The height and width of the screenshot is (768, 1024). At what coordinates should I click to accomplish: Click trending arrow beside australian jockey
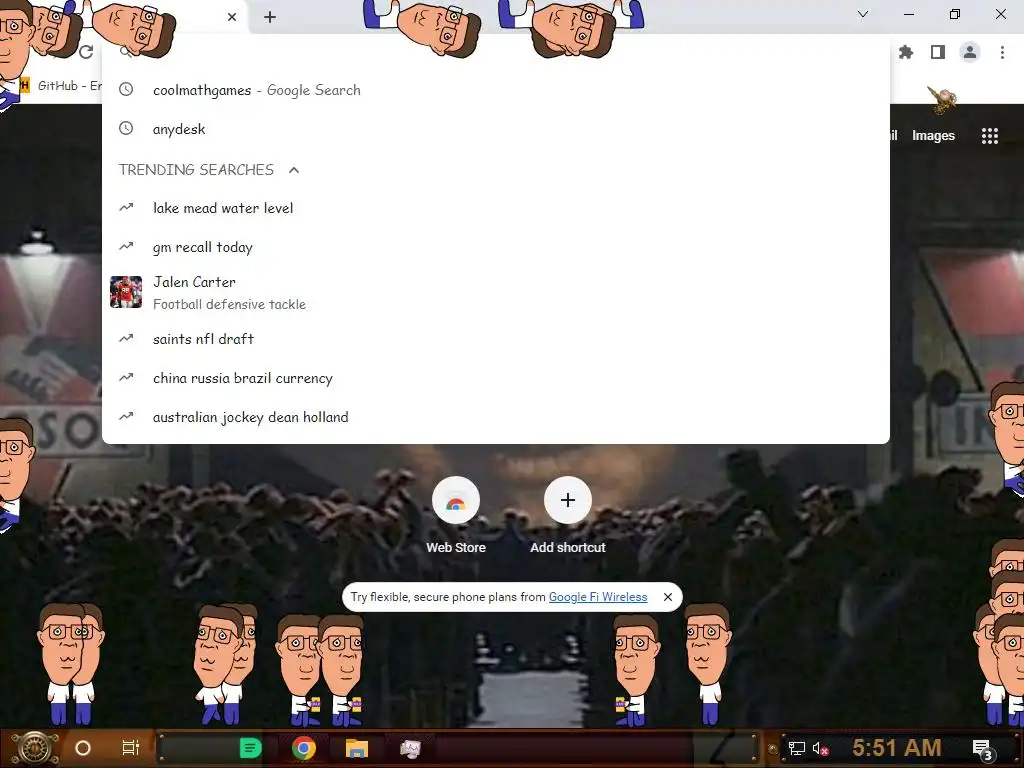126,417
